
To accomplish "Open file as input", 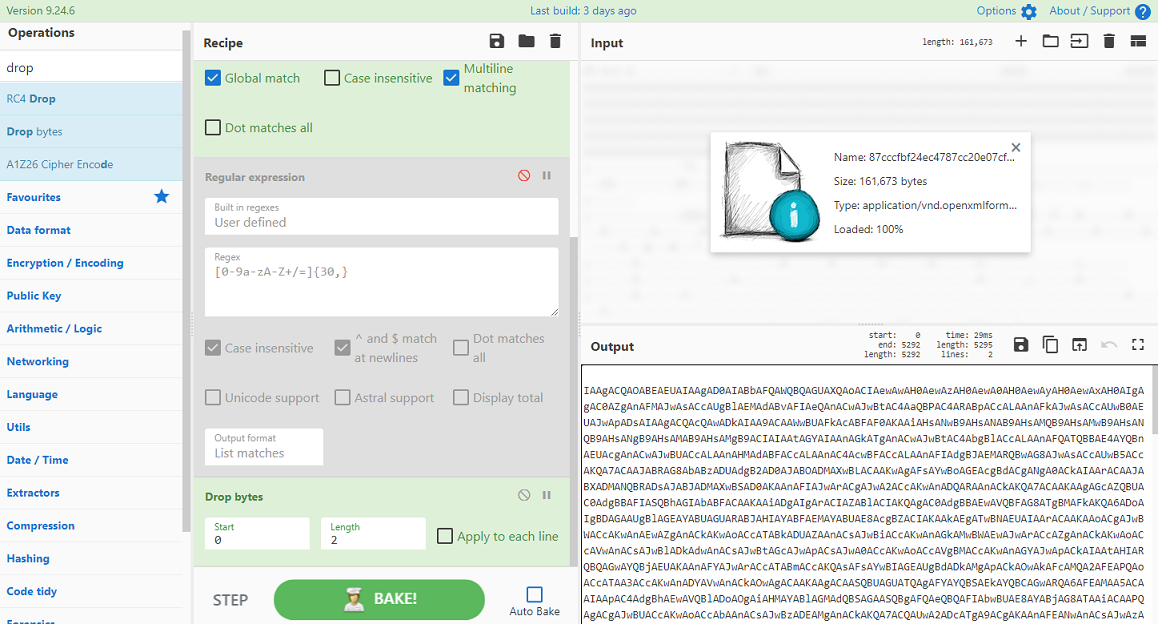I will click(x=1079, y=41).
